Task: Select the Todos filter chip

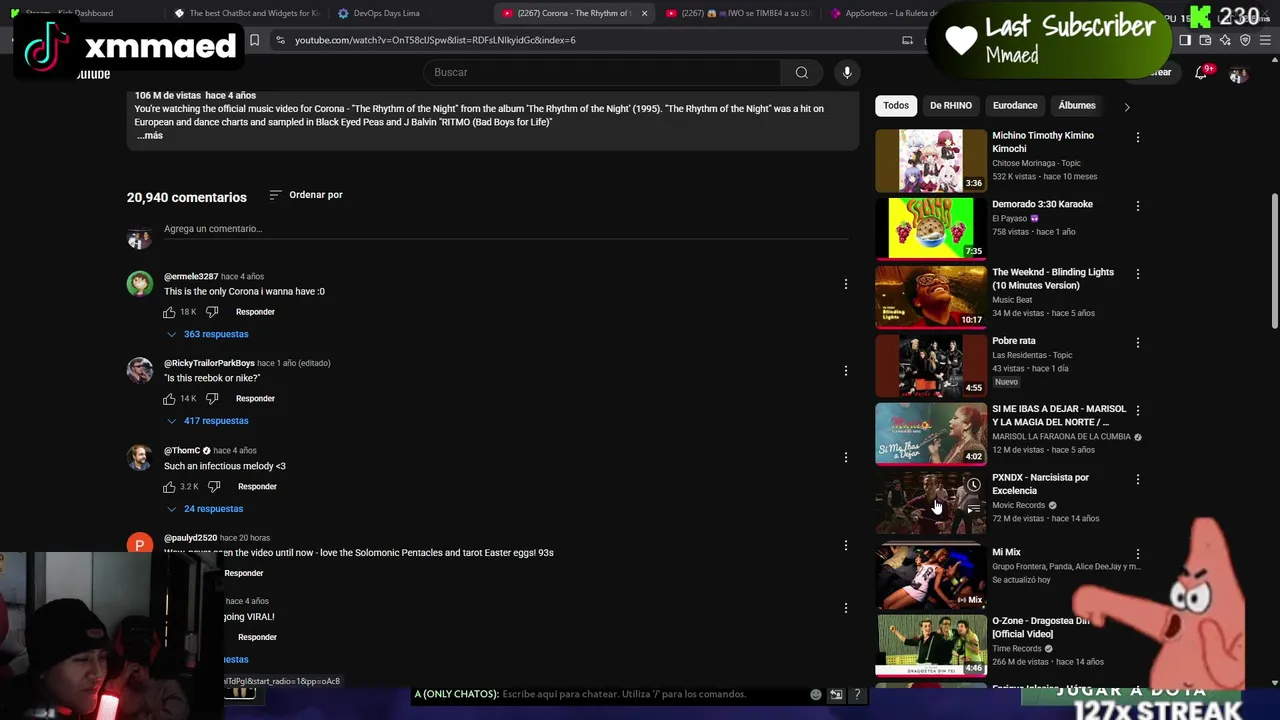Action: click(896, 105)
